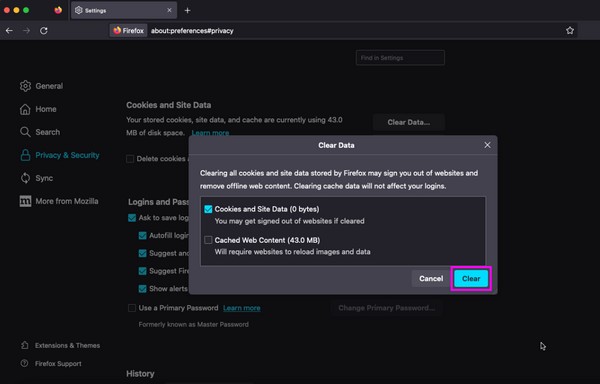Open the Home settings category
The height and width of the screenshot is (384, 600).
(x=38, y=109)
